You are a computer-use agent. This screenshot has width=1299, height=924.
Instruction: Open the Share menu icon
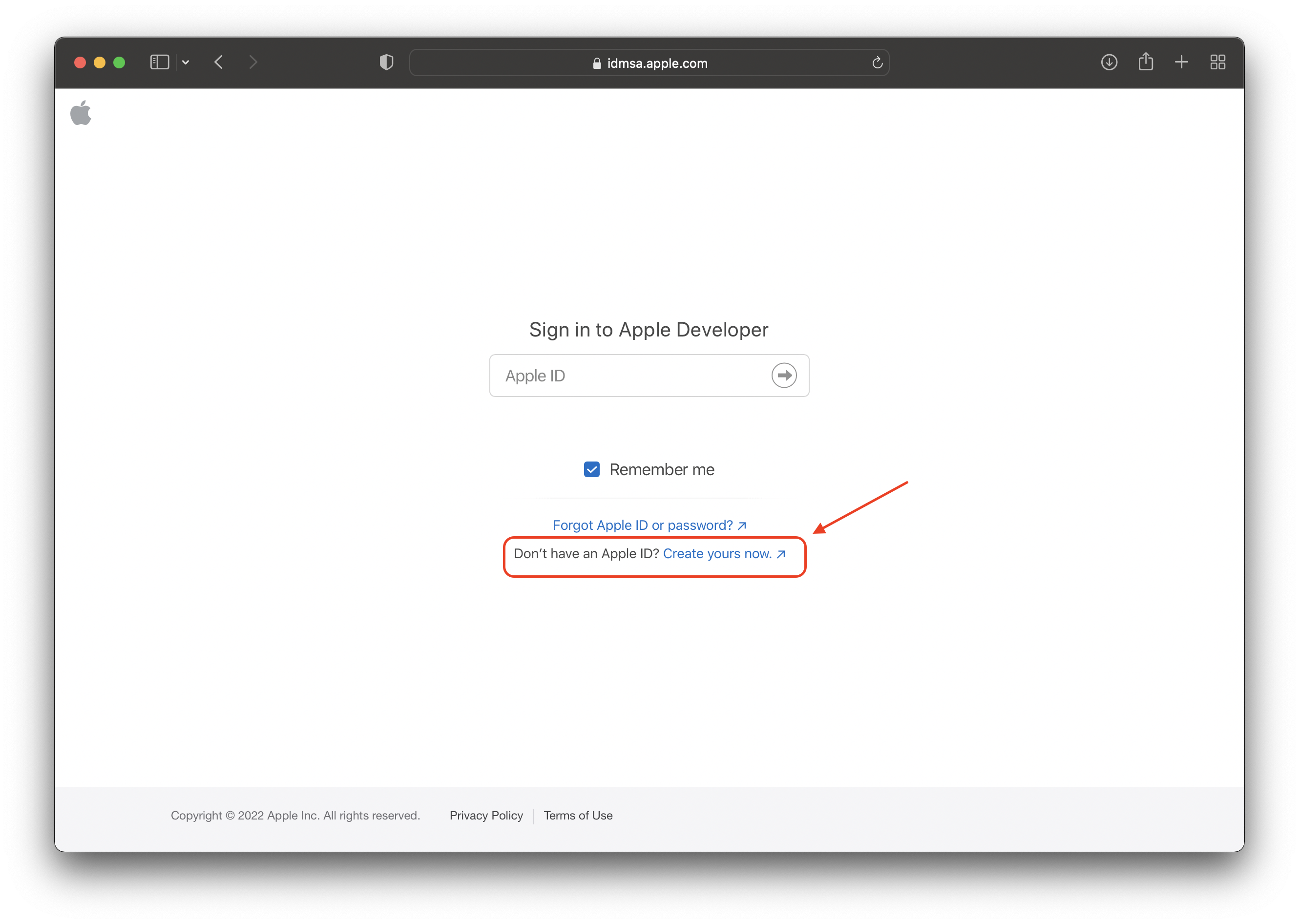(x=1145, y=62)
